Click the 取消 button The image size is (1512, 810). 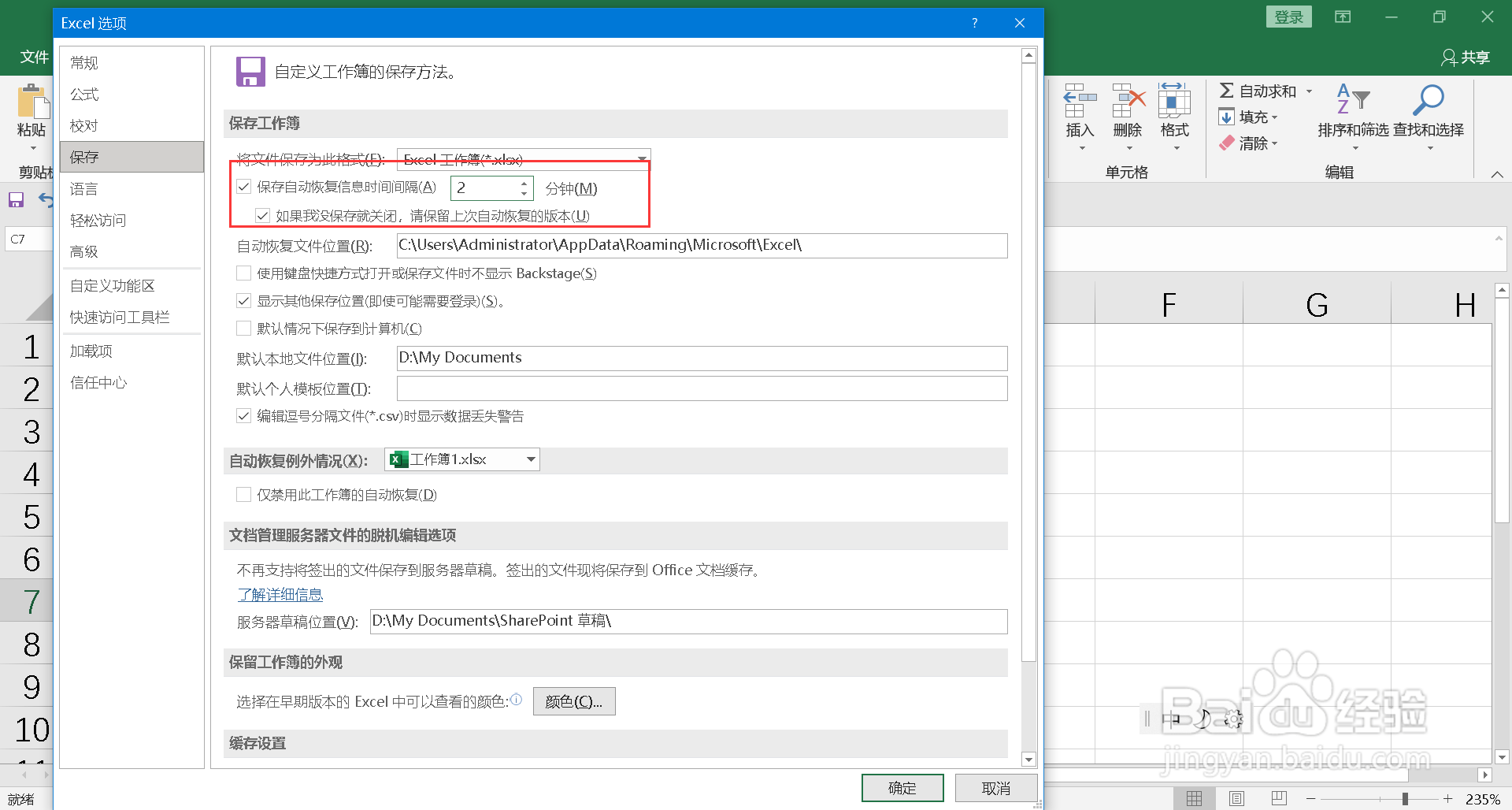click(996, 788)
